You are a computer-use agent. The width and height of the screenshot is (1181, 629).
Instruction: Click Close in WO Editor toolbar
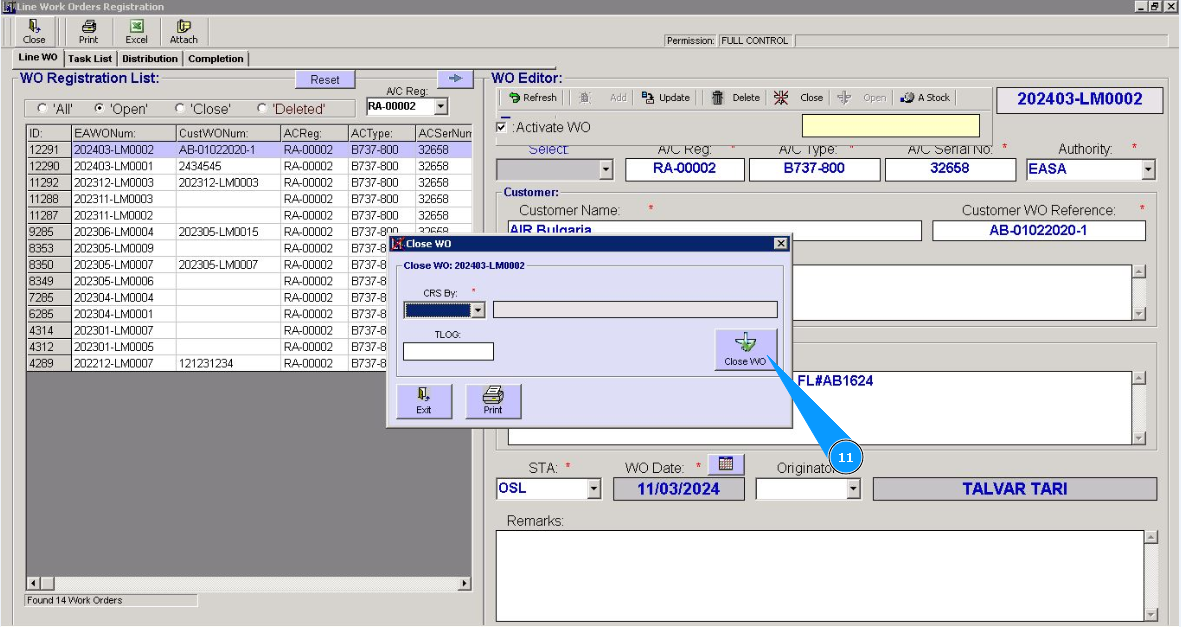coord(799,97)
